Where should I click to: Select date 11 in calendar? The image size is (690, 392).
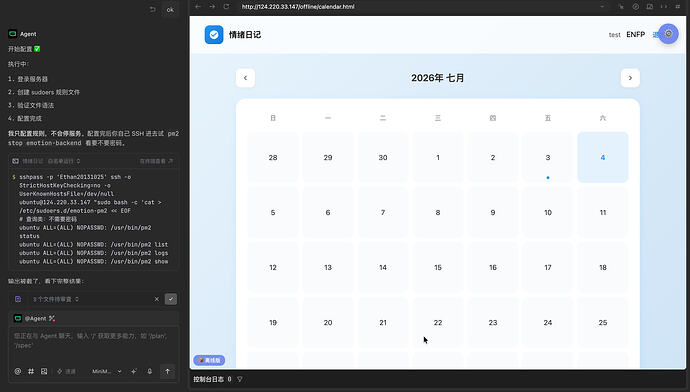(x=602, y=212)
